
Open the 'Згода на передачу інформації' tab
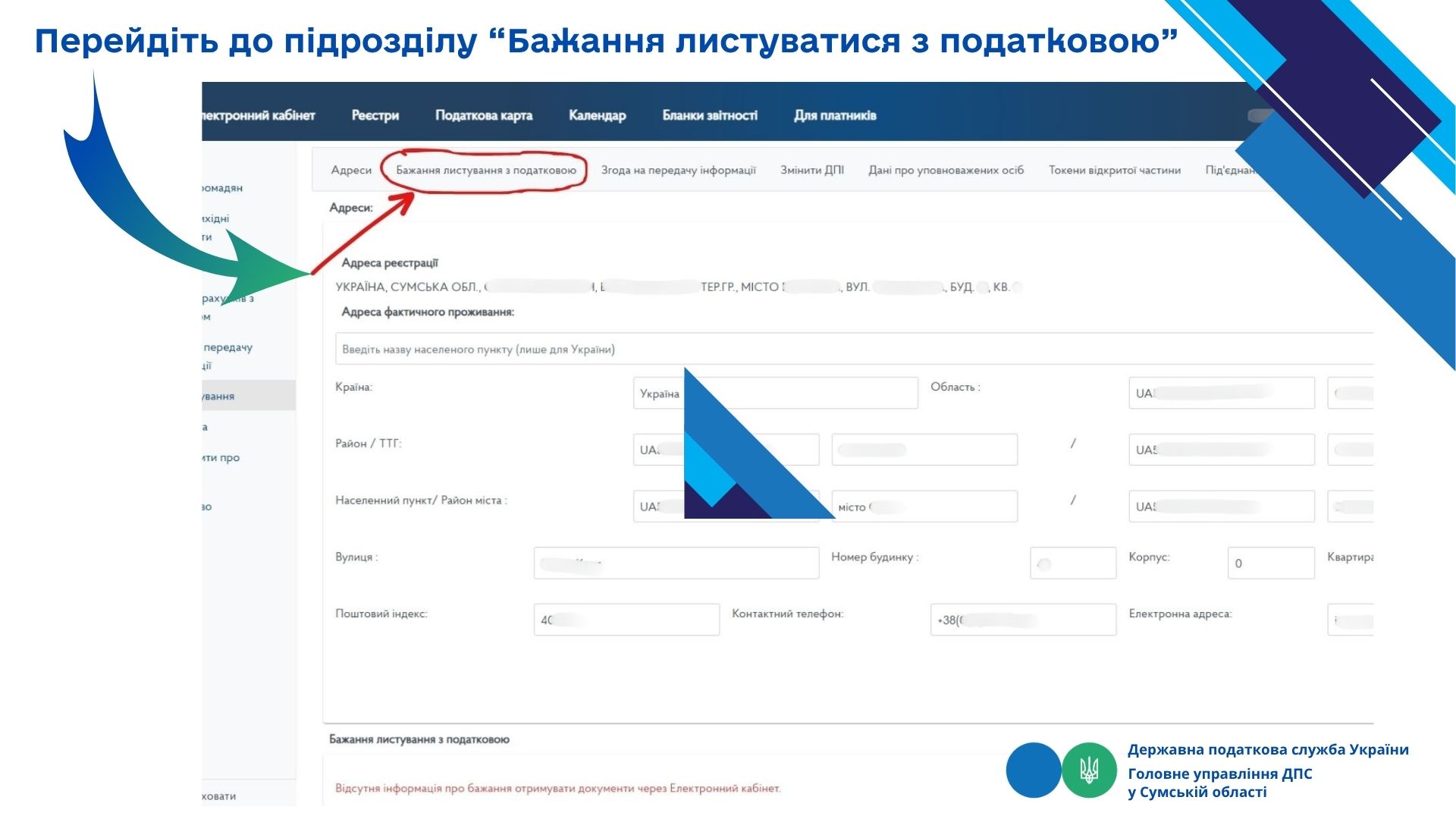[x=678, y=171]
